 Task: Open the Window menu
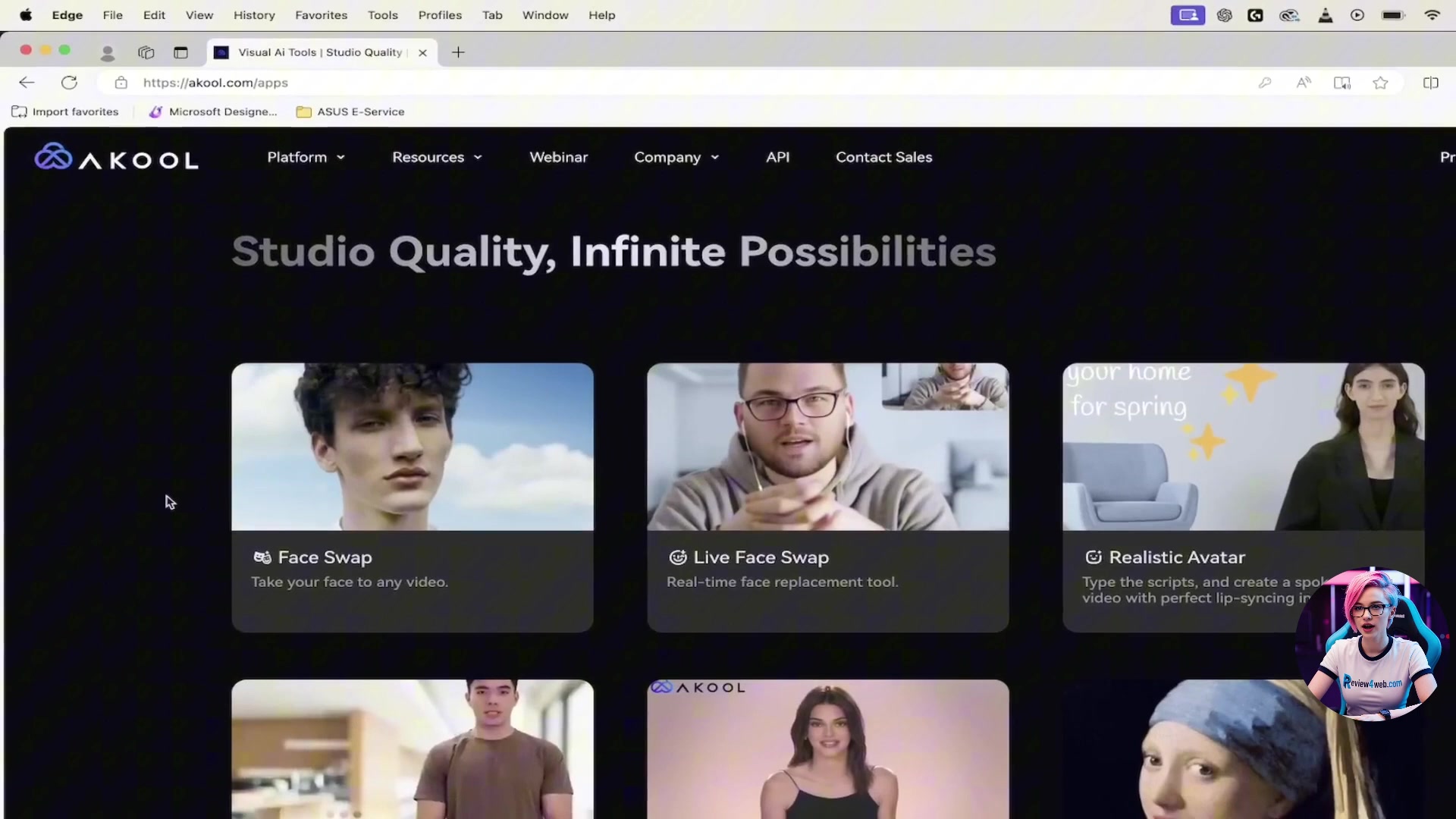point(545,15)
